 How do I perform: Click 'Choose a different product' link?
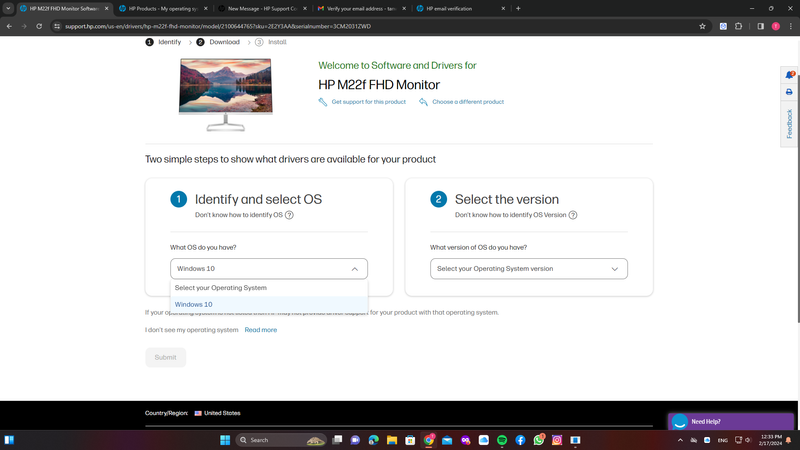pyautogui.click(x=468, y=102)
